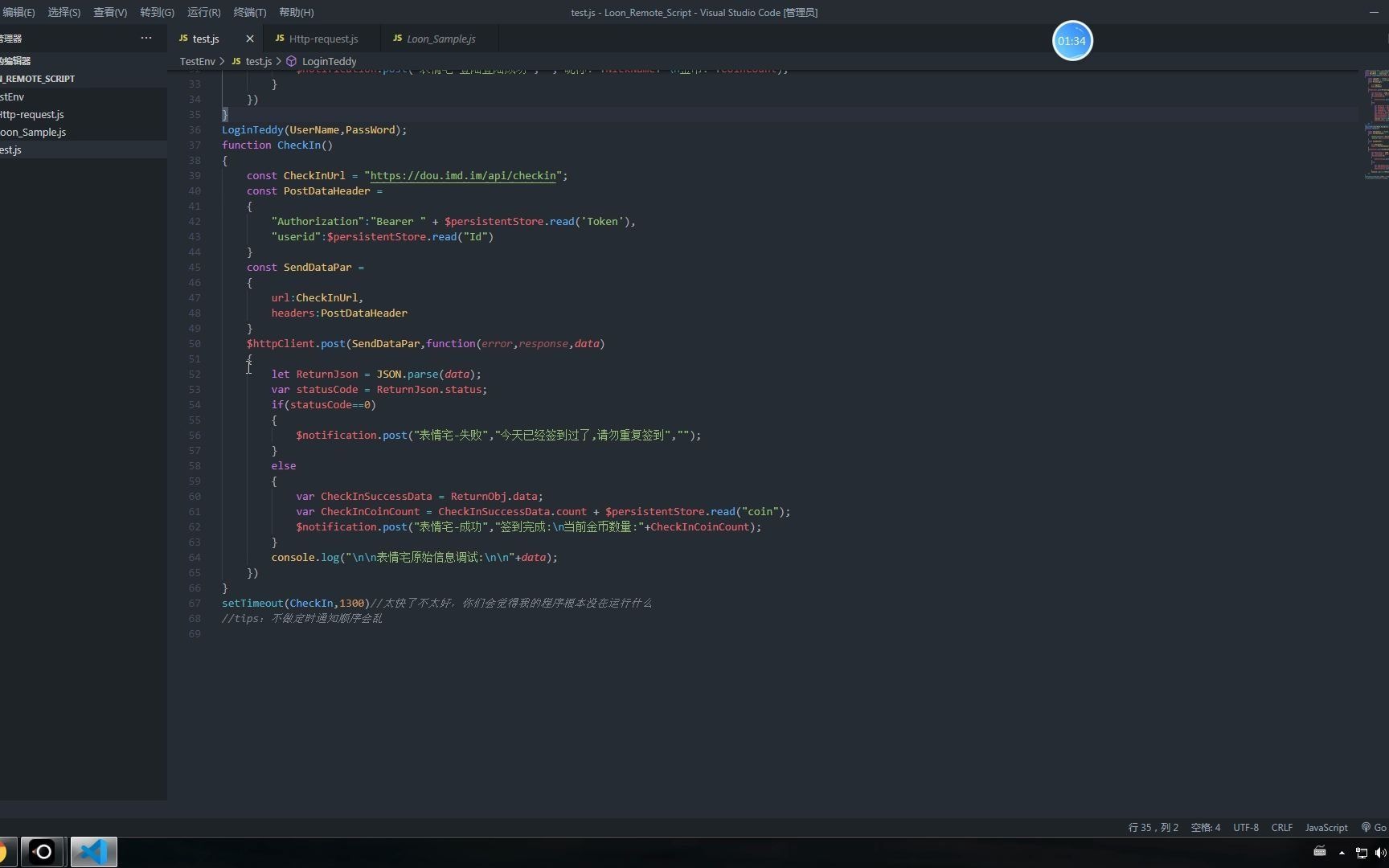The image size is (1389, 868).
Task: Change file encoding via UTF-8 status item
Action: [x=1246, y=827]
